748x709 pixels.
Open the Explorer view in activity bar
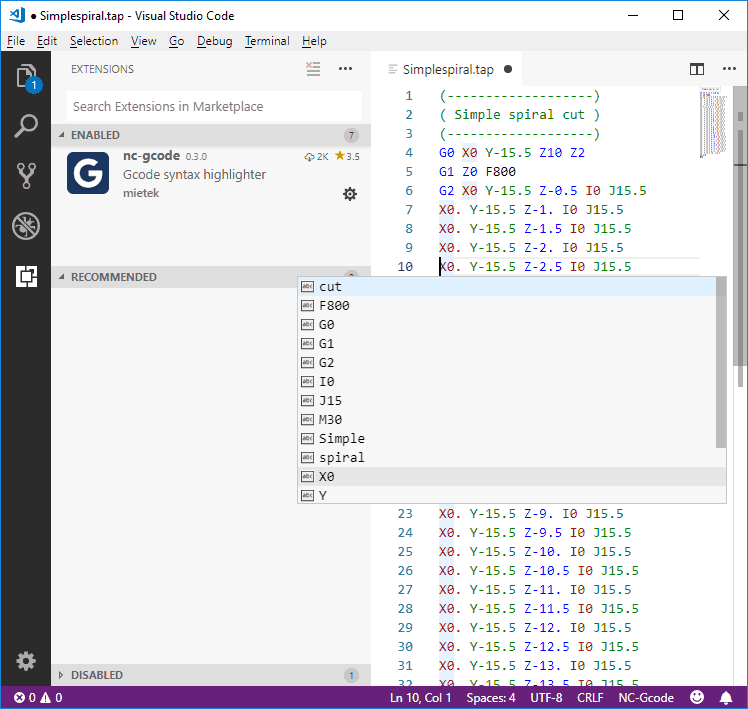point(26,76)
